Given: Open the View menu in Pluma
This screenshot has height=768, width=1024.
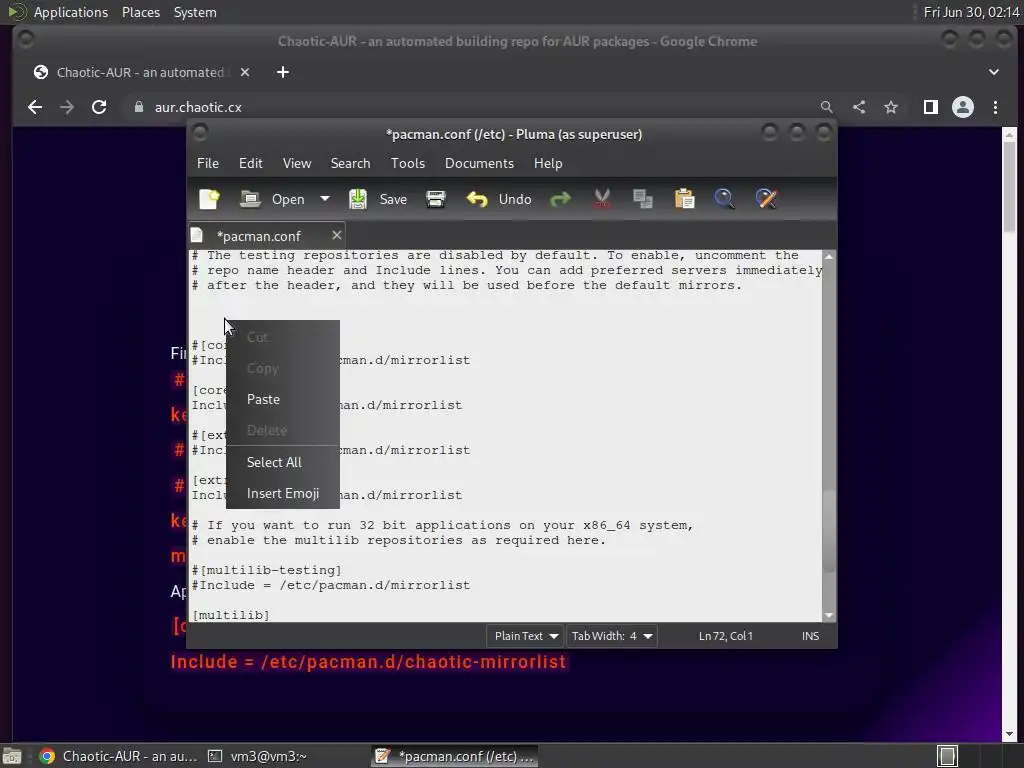Looking at the screenshot, I should 296,163.
